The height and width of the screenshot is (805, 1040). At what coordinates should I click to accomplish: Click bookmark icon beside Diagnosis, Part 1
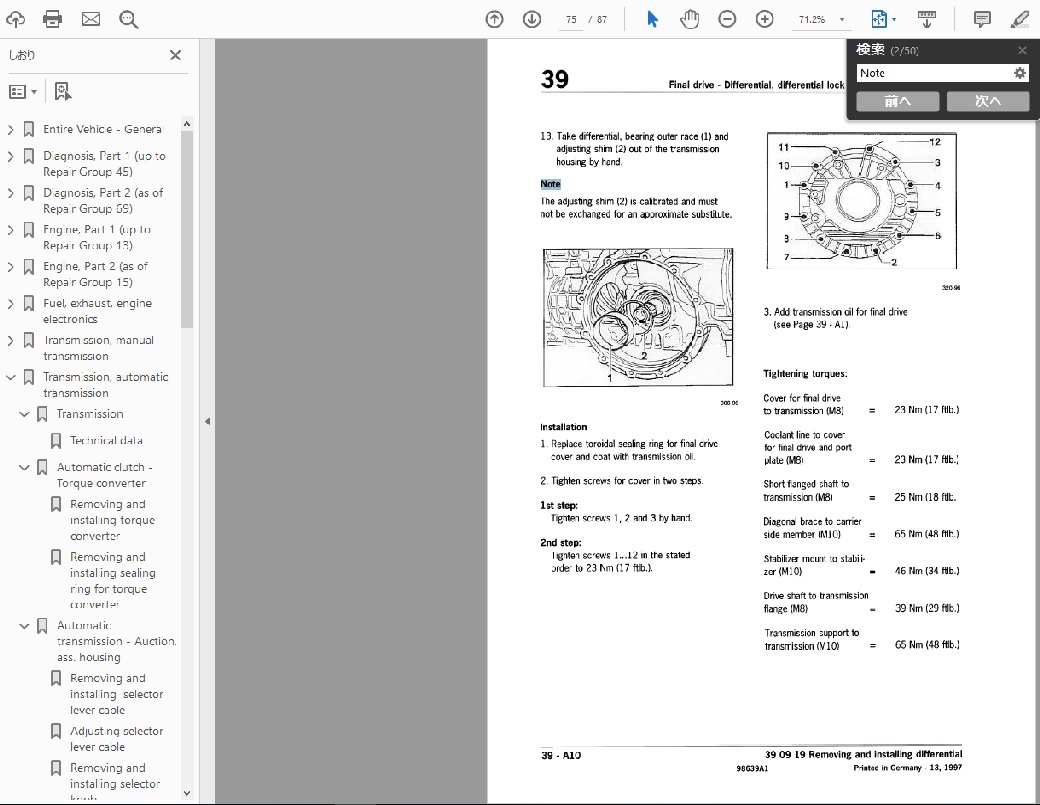[29, 156]
